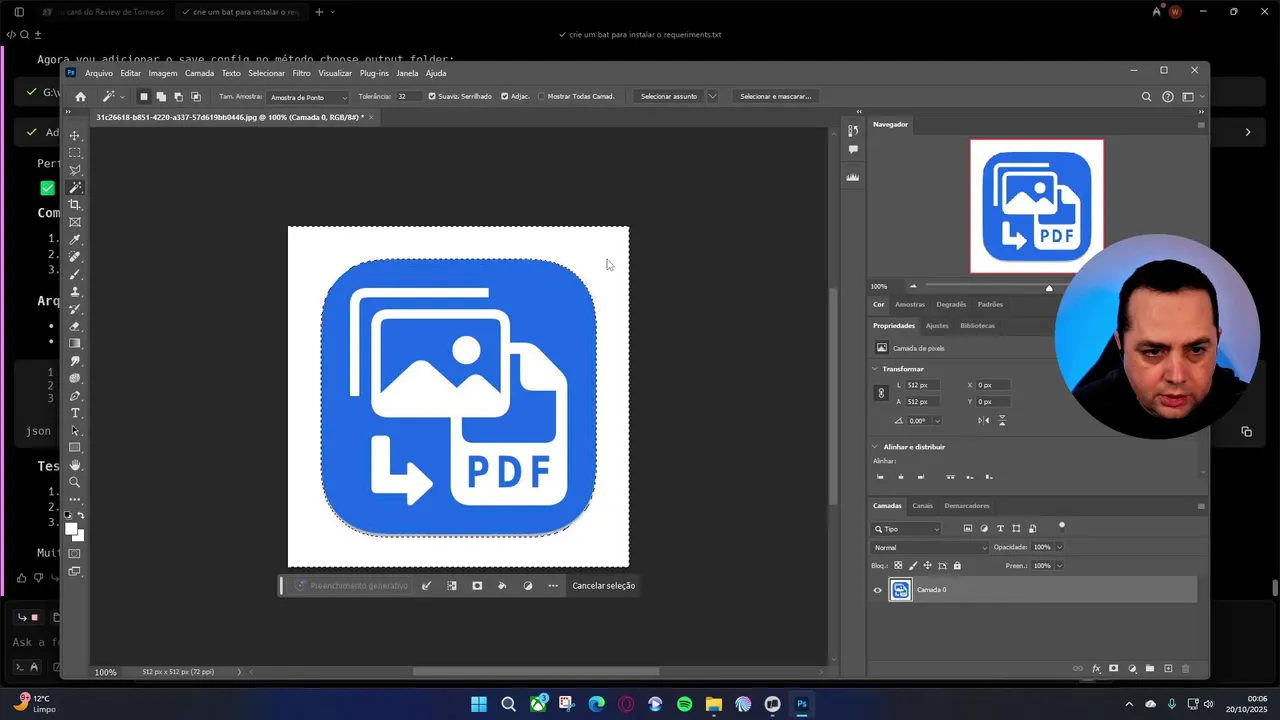Open the Filtro menu
1280x720 pixels.
301,73
